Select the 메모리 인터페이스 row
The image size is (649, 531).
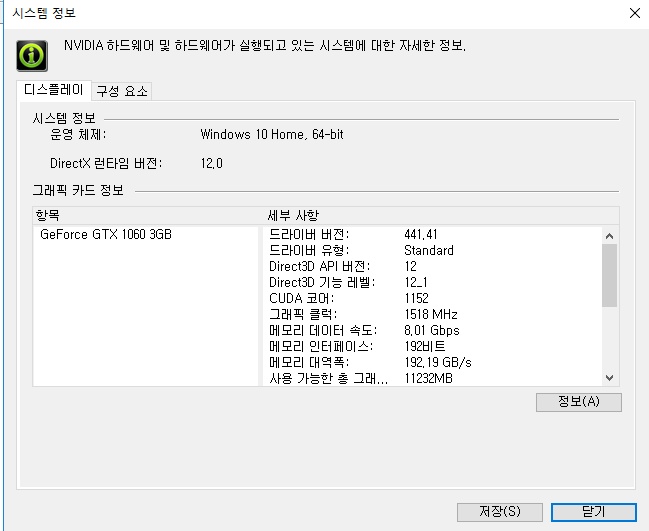(x=433, y=346)
